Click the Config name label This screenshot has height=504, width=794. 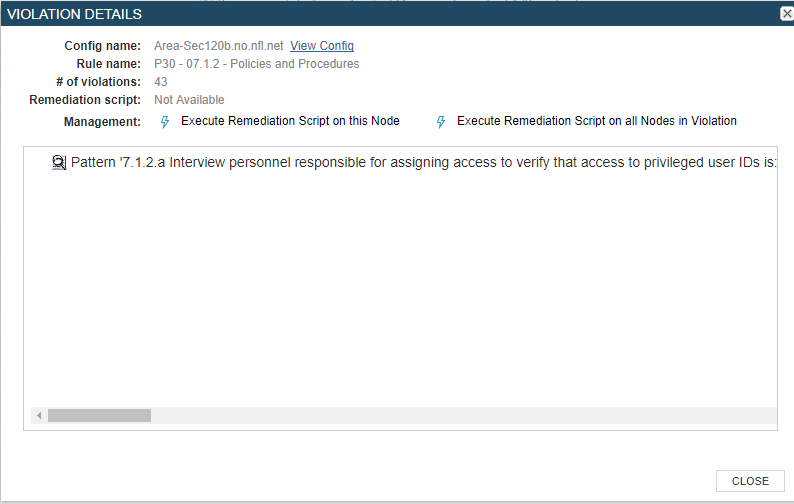(x=102, y=46)
